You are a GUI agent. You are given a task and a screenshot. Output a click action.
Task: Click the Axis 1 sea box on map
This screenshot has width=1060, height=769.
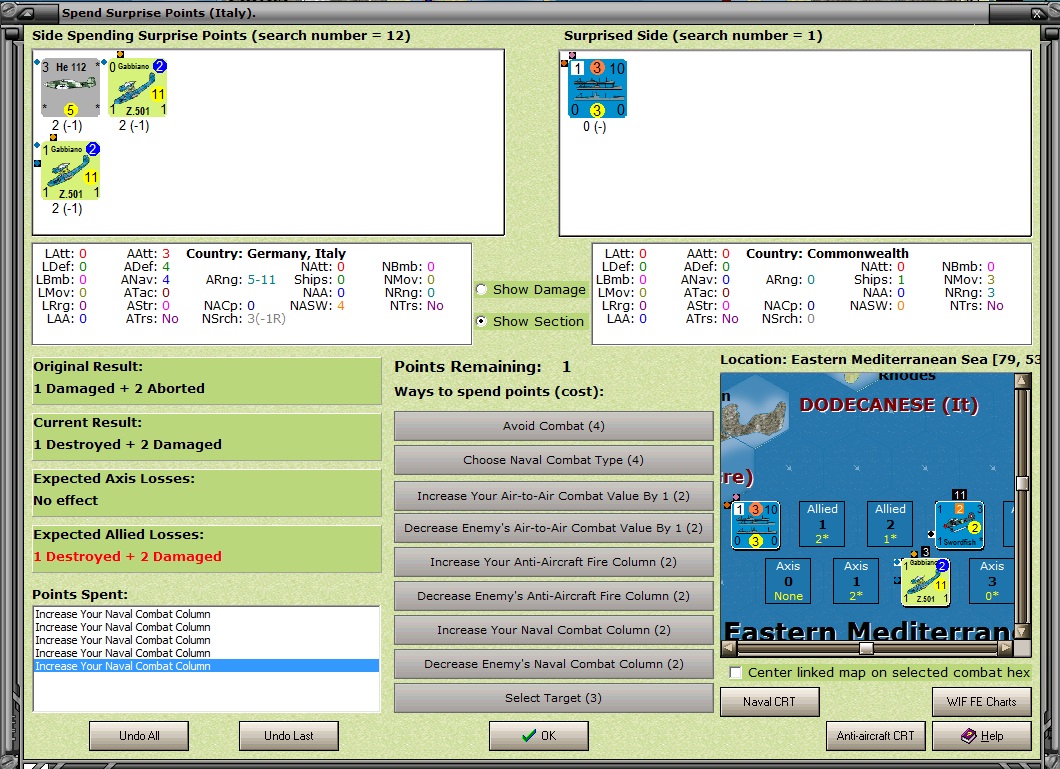tap(856, 580)
